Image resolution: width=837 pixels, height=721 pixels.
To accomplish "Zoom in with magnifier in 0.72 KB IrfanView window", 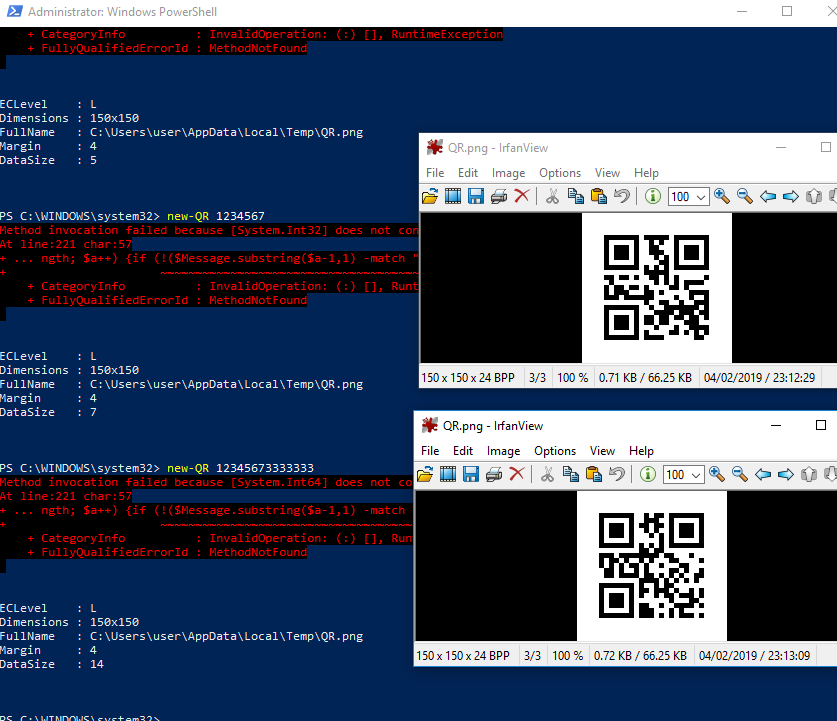I will click(717, 474).
